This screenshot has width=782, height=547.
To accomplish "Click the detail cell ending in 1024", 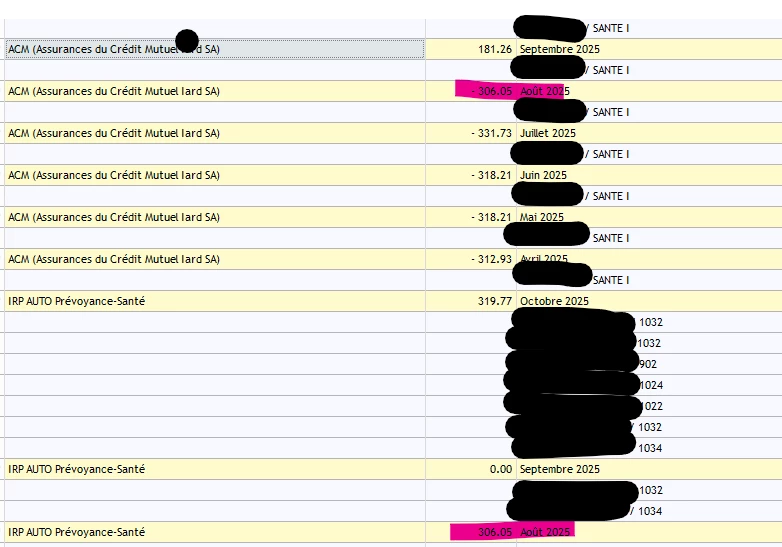I will pyautogui.click(x=649, y=385).
